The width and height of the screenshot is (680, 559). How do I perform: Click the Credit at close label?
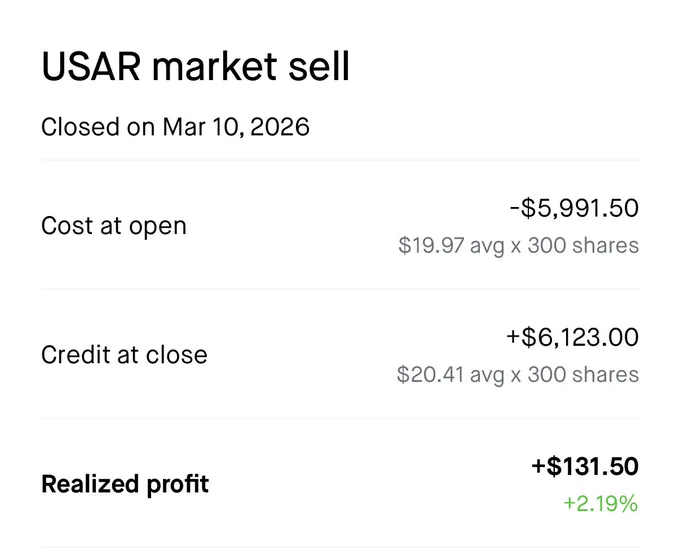point(124,355)
